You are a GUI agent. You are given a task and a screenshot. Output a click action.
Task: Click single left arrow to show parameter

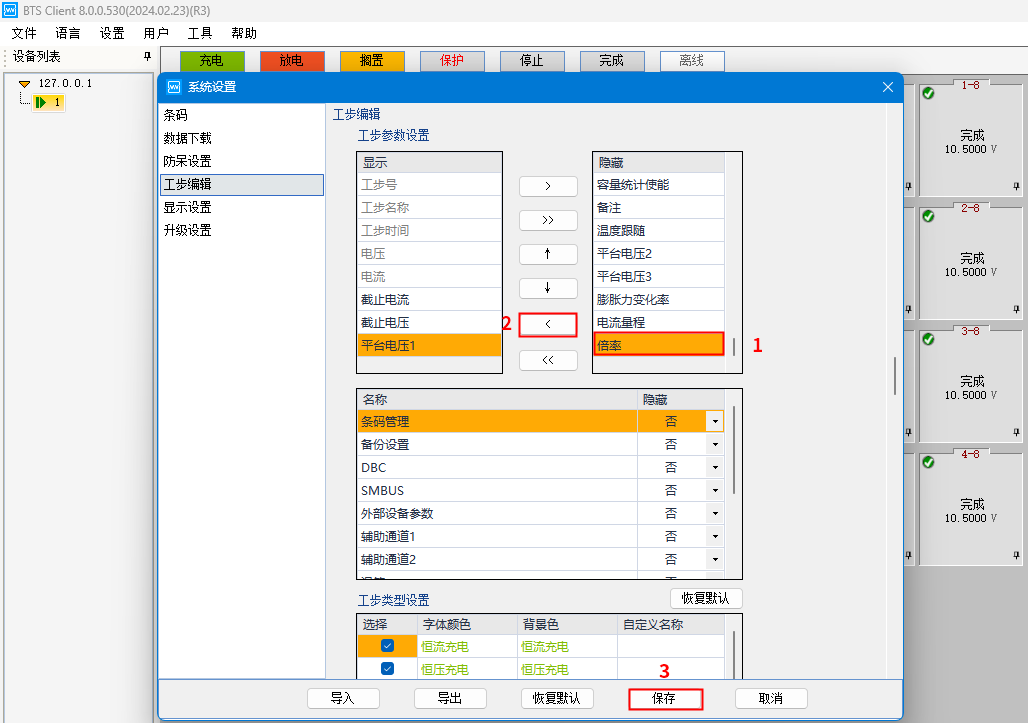point(548,324)
